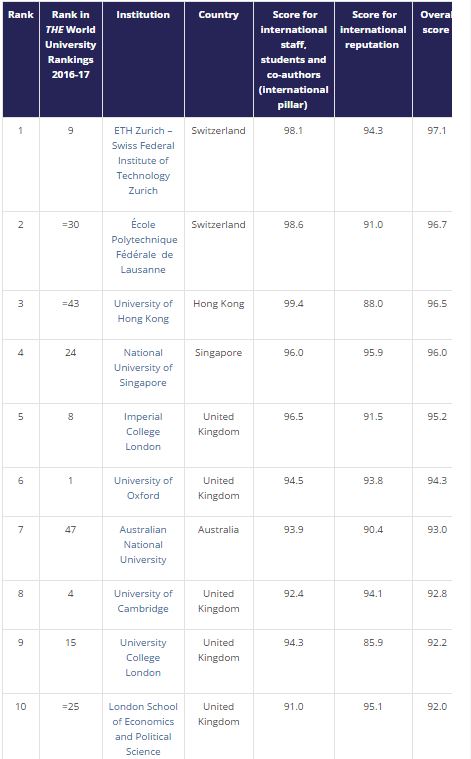Screen dimensions: 471x759
Task: Open the ETH Zurich institution link
Action: 143,160
